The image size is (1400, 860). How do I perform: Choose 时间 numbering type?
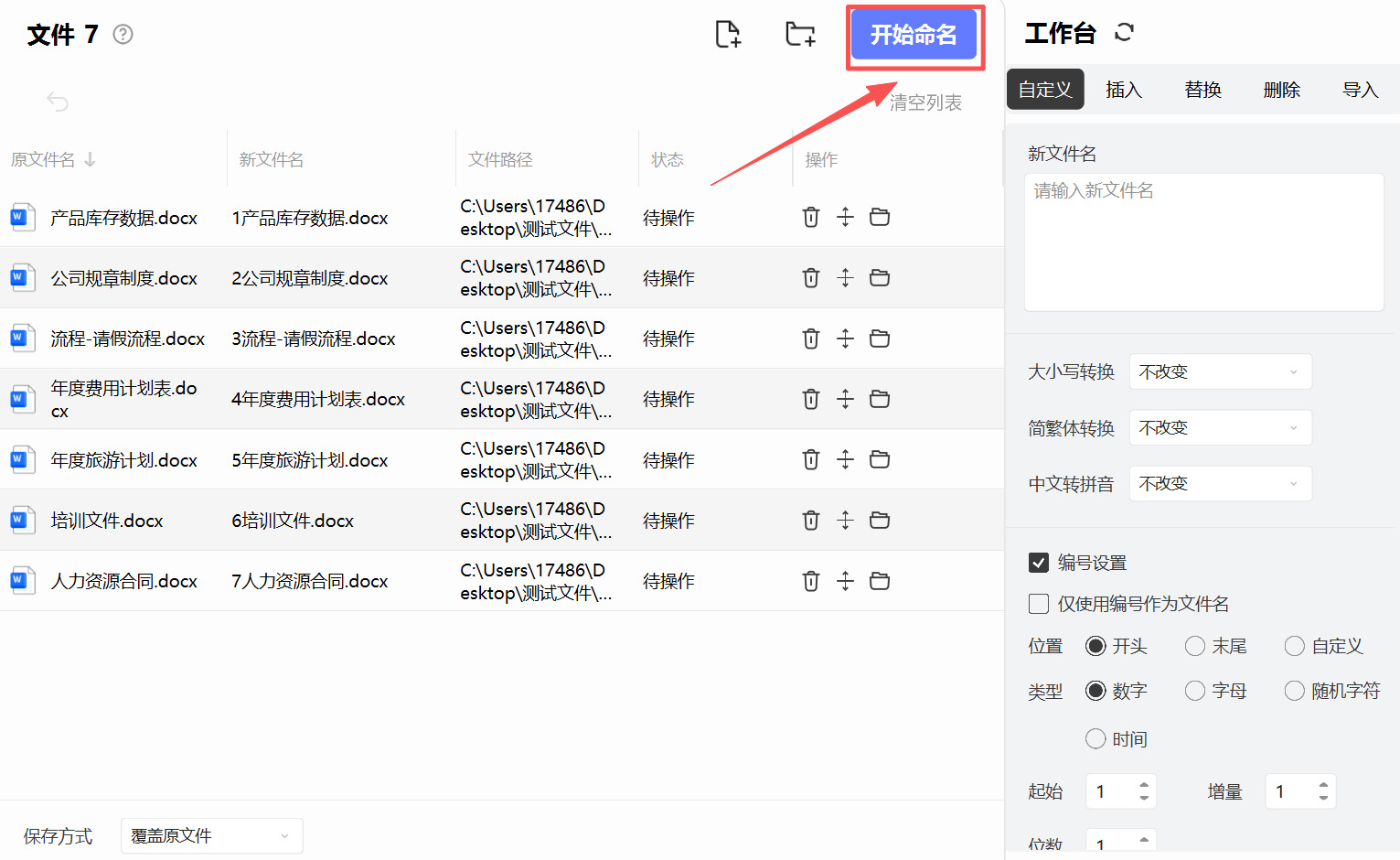point(1095,739)
